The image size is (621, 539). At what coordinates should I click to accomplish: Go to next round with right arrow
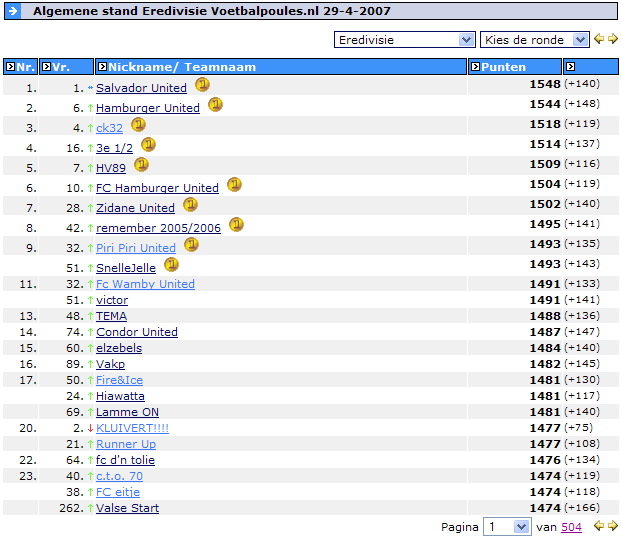tap(612, 39)
